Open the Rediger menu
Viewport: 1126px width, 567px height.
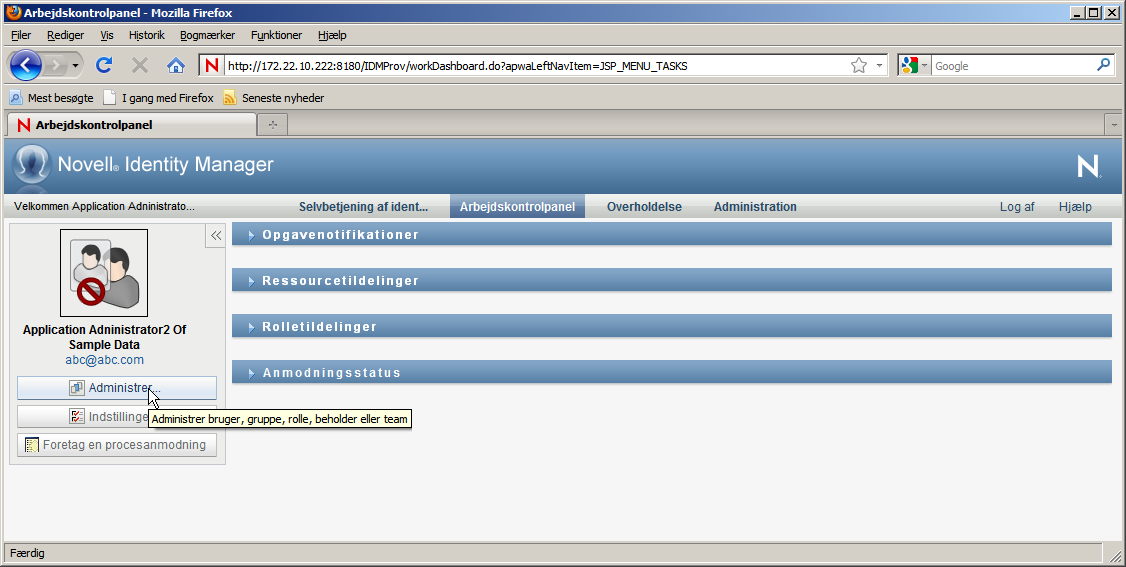[65, 34]
